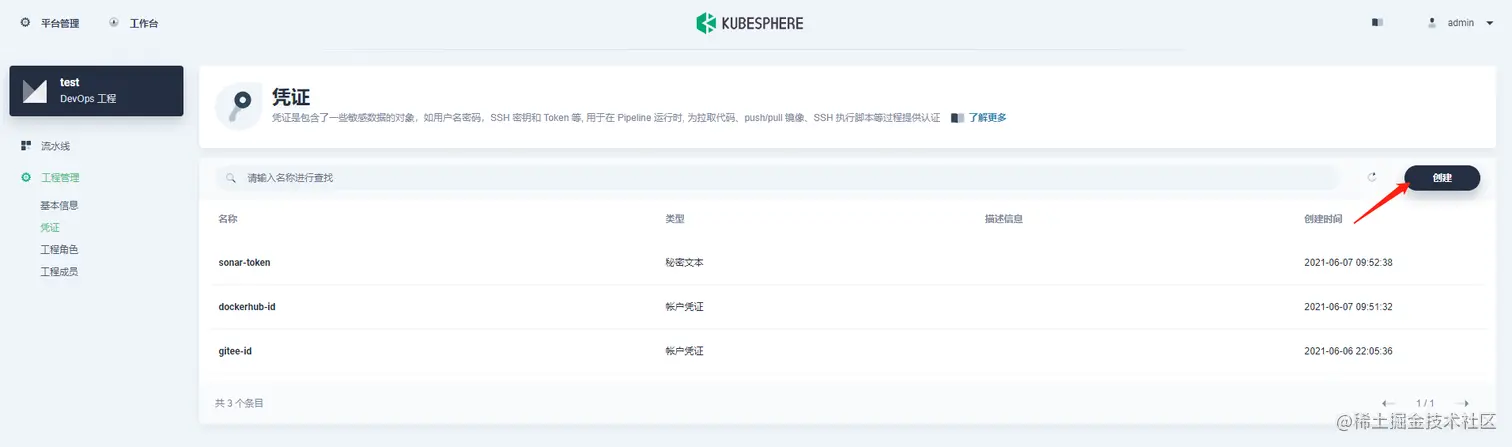The height and width of the screenshot is (447, 1512).
Task: Go to the next page arrow
Action: click(x=1462, y=403)
